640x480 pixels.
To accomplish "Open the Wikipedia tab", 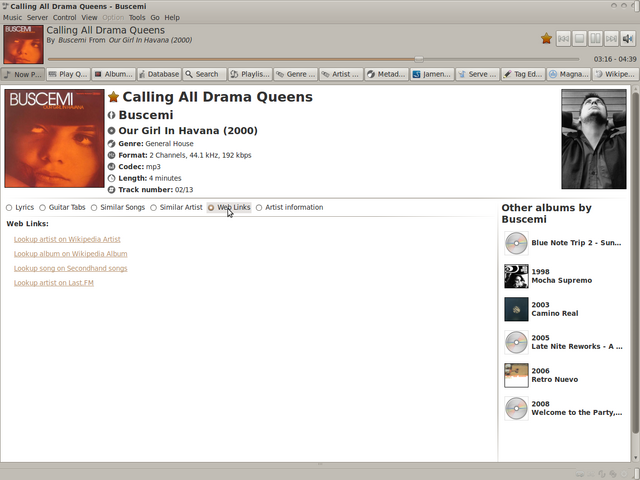I will [x=614, y=74].
